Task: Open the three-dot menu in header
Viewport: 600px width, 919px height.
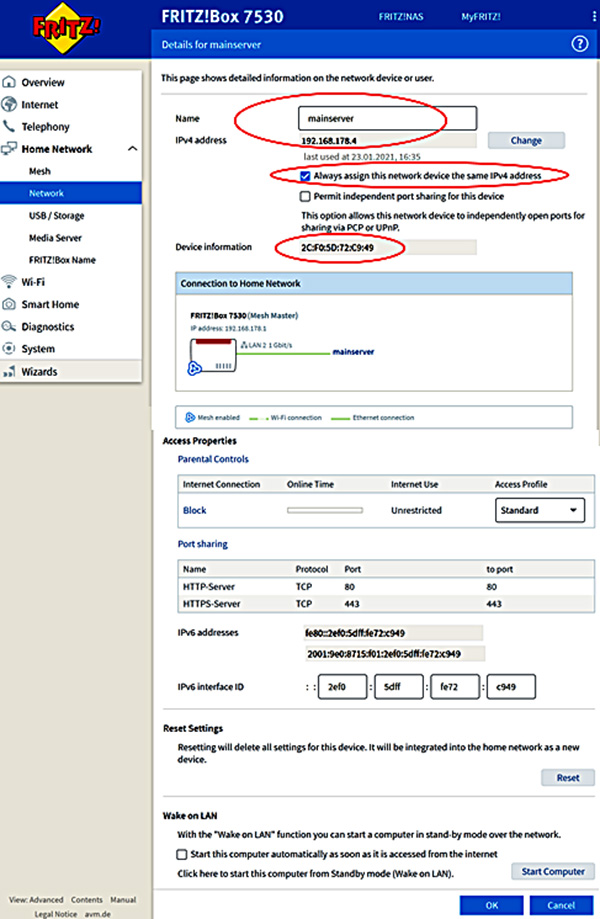Action: point(594,16)
